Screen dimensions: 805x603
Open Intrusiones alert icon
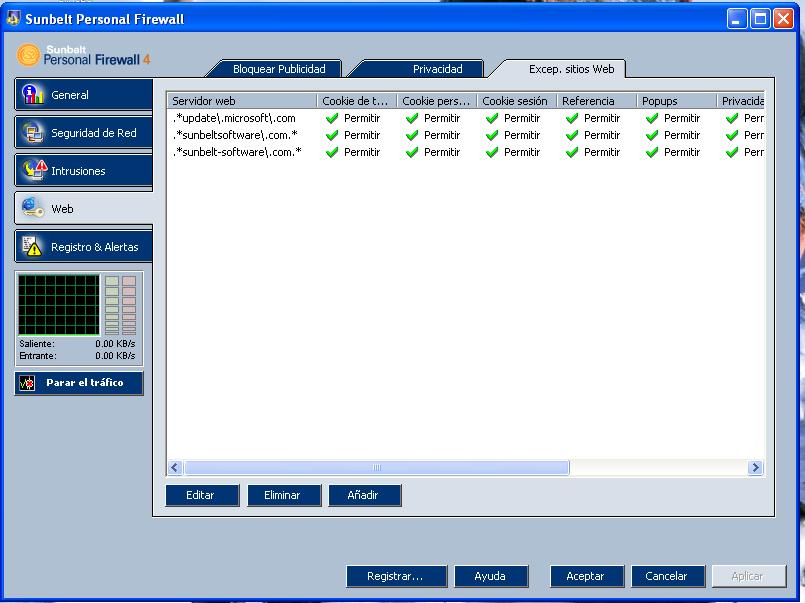click(34, 170)
